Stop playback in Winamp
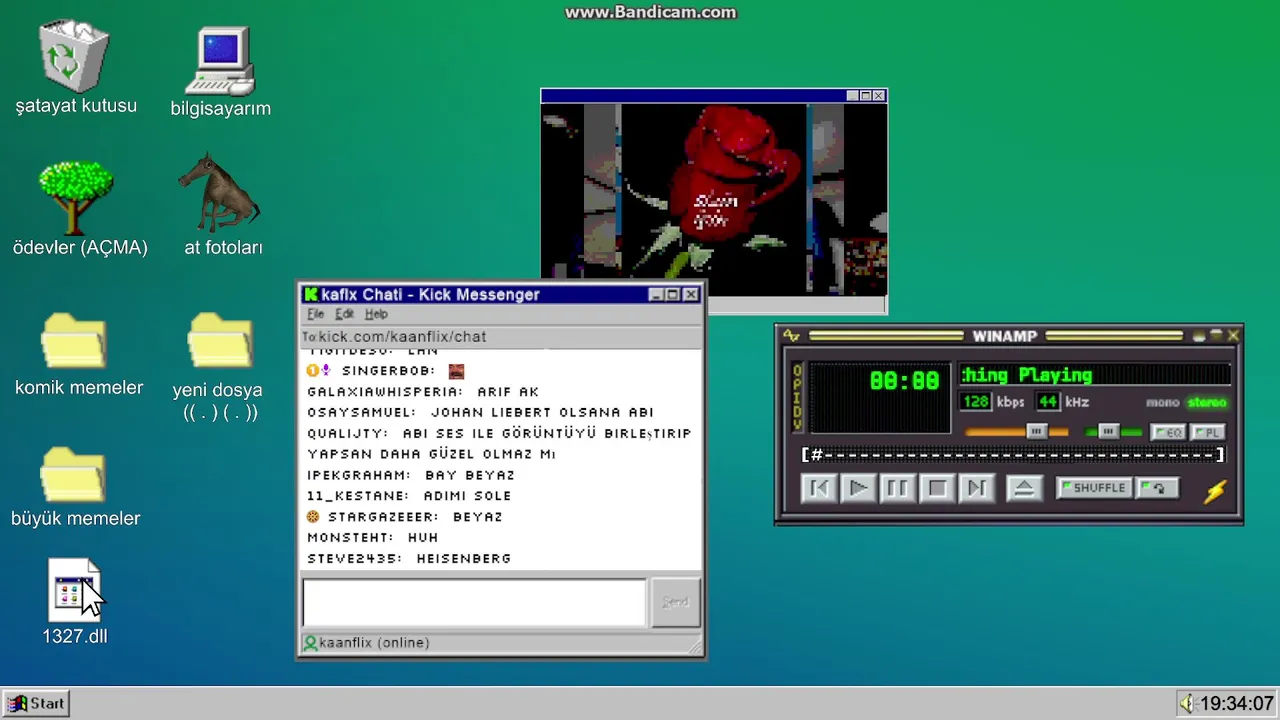Screen dimensions: 1280x720 937,488
